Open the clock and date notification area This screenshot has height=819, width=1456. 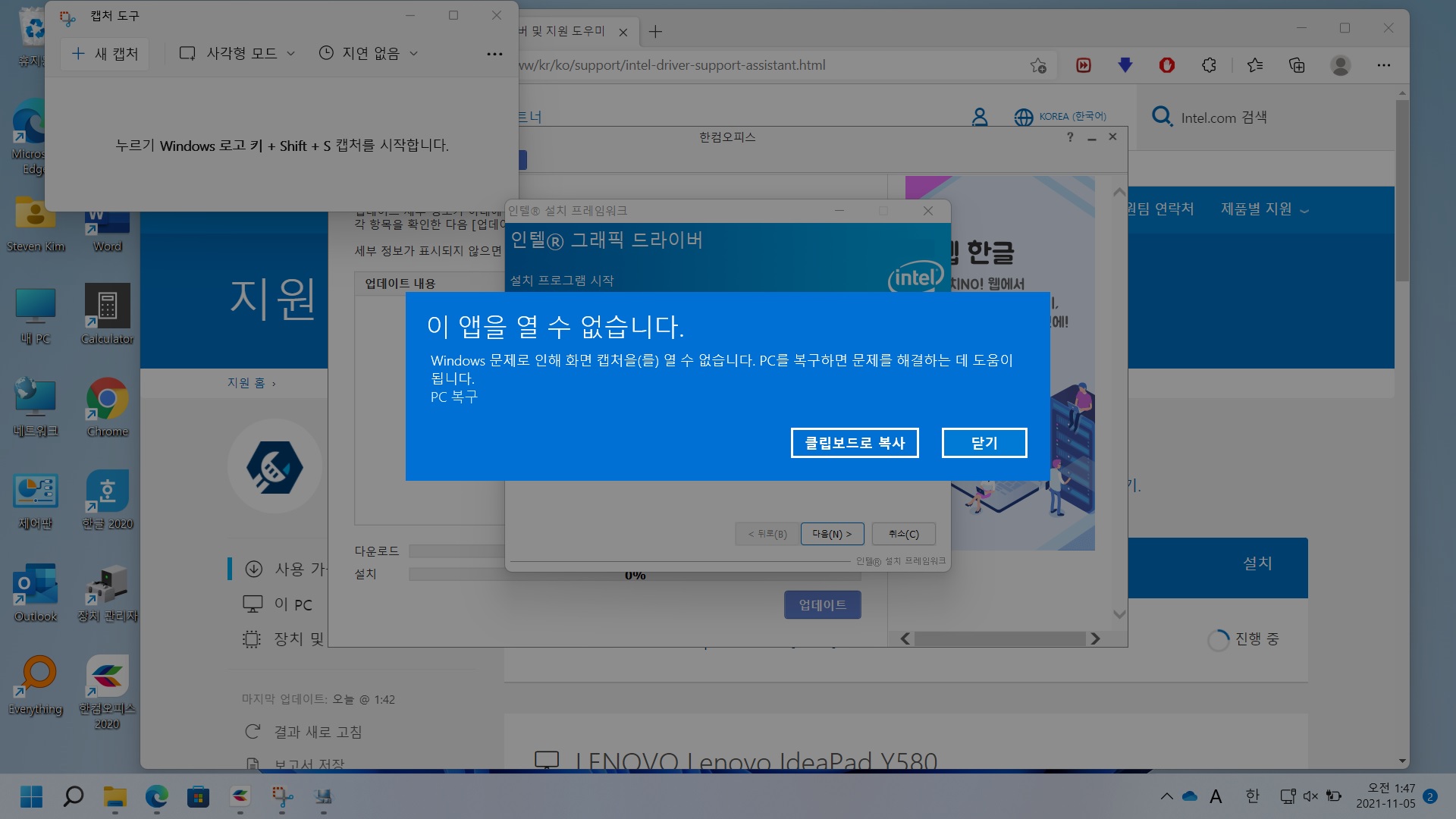pyautogui.click(x=1385, y=795)
